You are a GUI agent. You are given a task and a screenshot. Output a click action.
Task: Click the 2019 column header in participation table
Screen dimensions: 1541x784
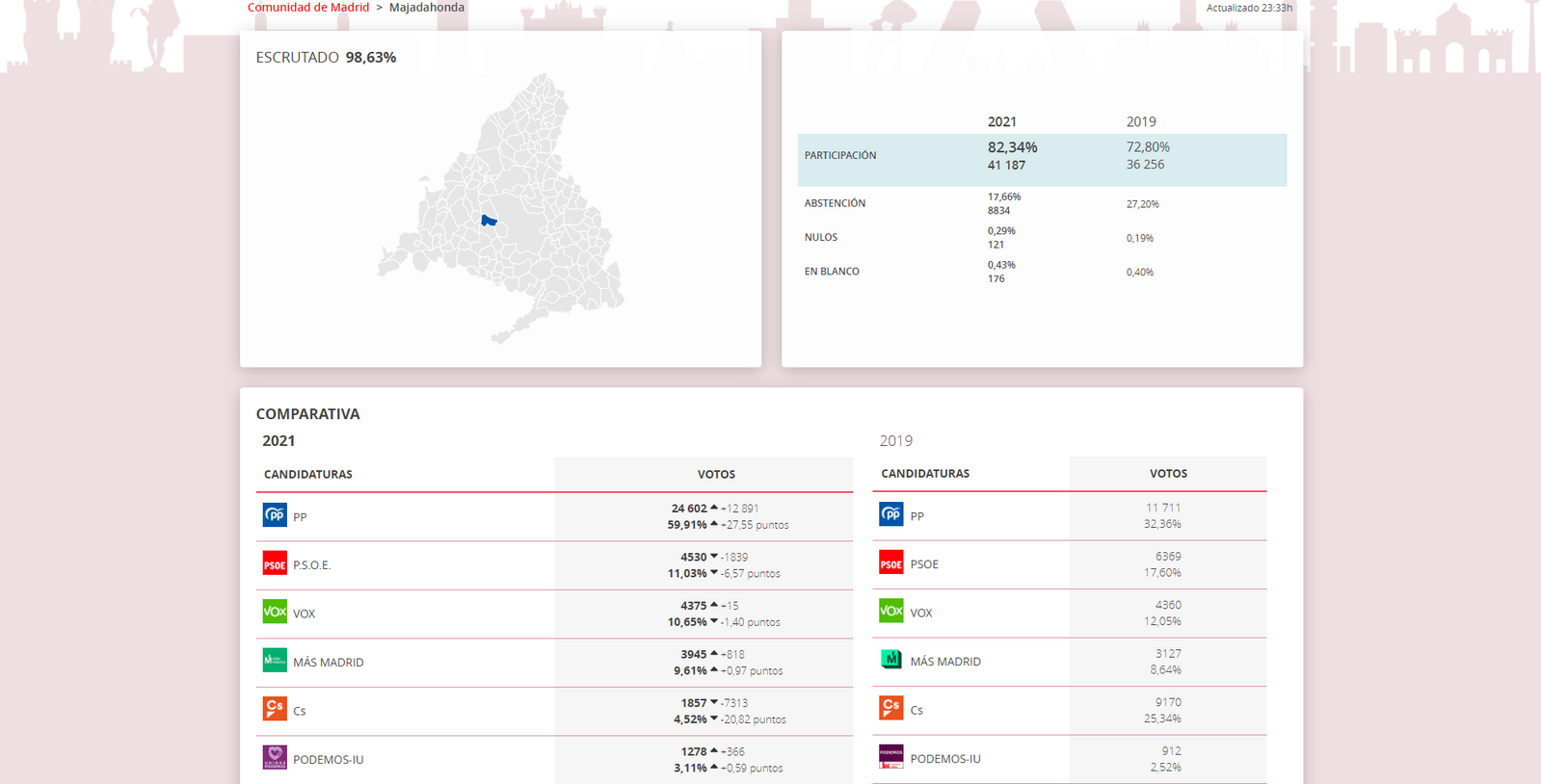(x=1141, y=122)
